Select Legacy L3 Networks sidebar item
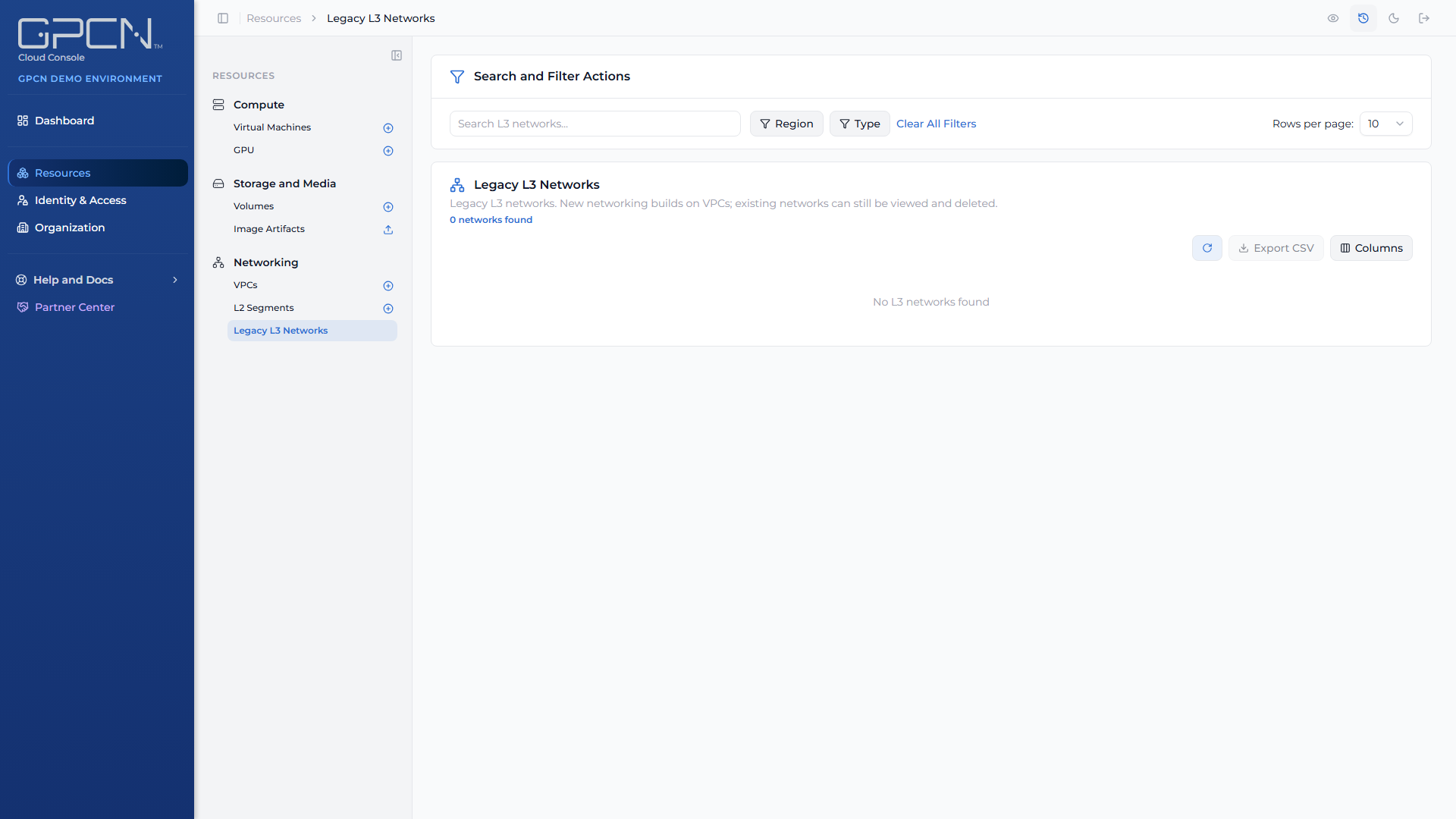Viewport: 1456px width, 819px height. pyautogui.click(x=312, y=331)
